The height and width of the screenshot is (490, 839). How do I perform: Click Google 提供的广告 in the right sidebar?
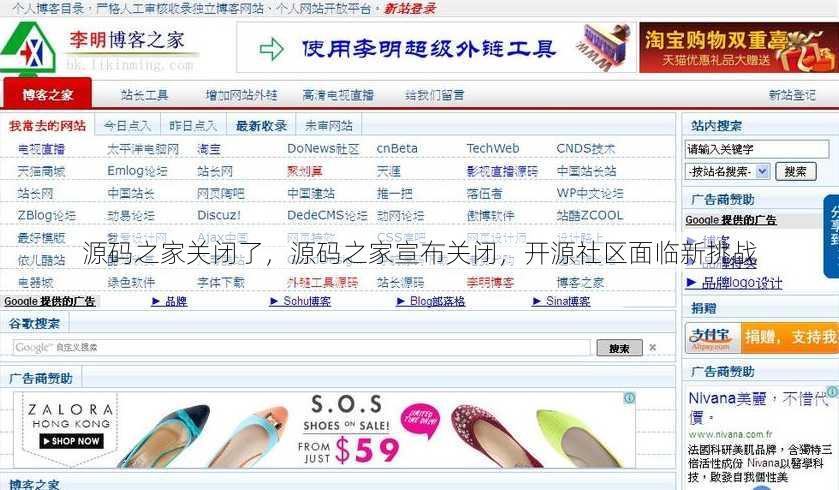731,220
